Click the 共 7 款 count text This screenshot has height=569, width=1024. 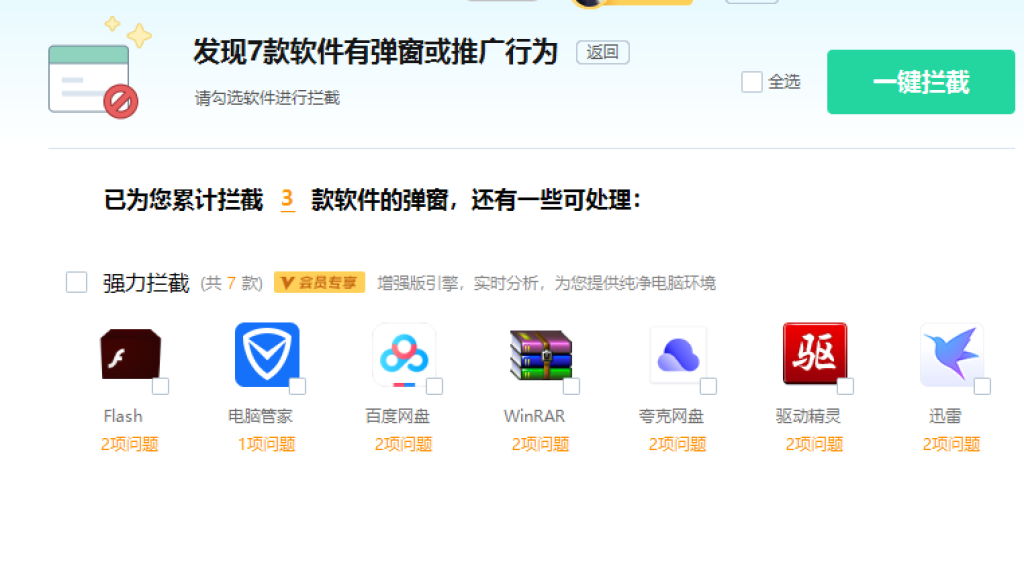click(231, 283)
